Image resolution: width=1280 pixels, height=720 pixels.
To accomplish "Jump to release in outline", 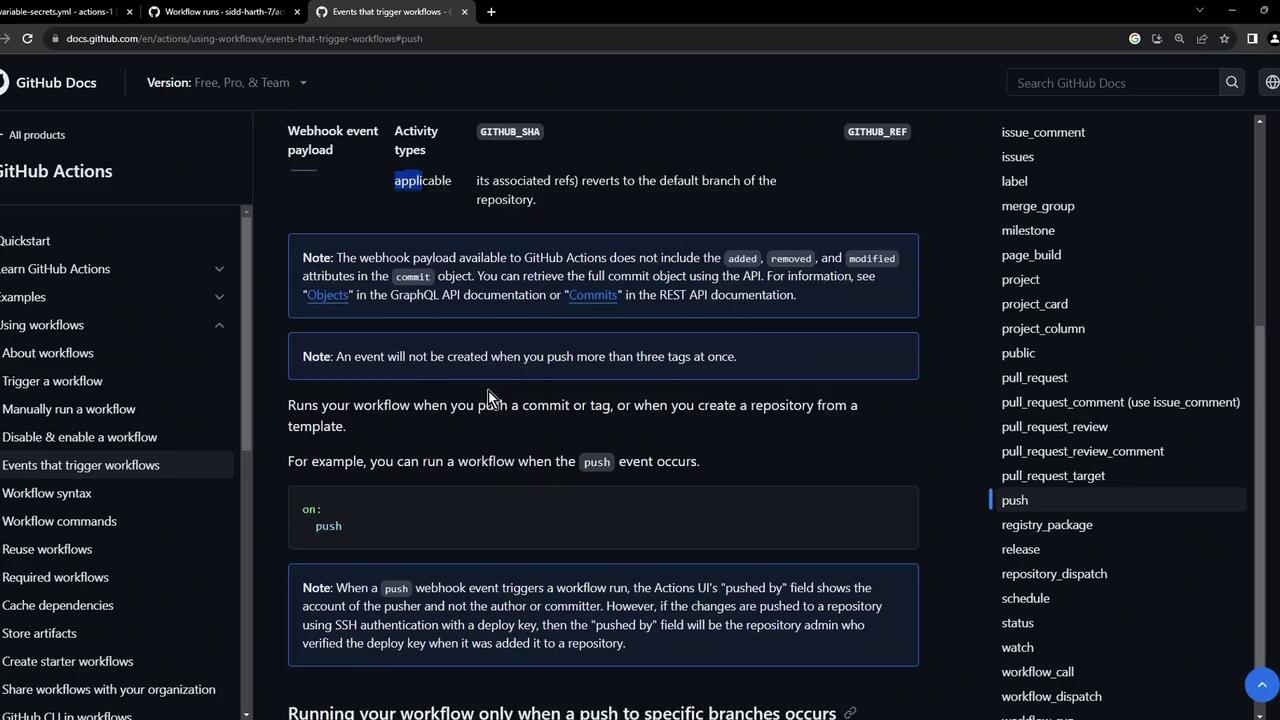I will (1021, 549).
